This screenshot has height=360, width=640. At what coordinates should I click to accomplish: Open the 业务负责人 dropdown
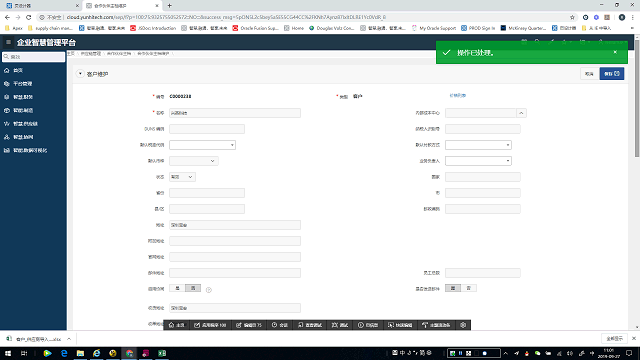[x=478, y=161]
